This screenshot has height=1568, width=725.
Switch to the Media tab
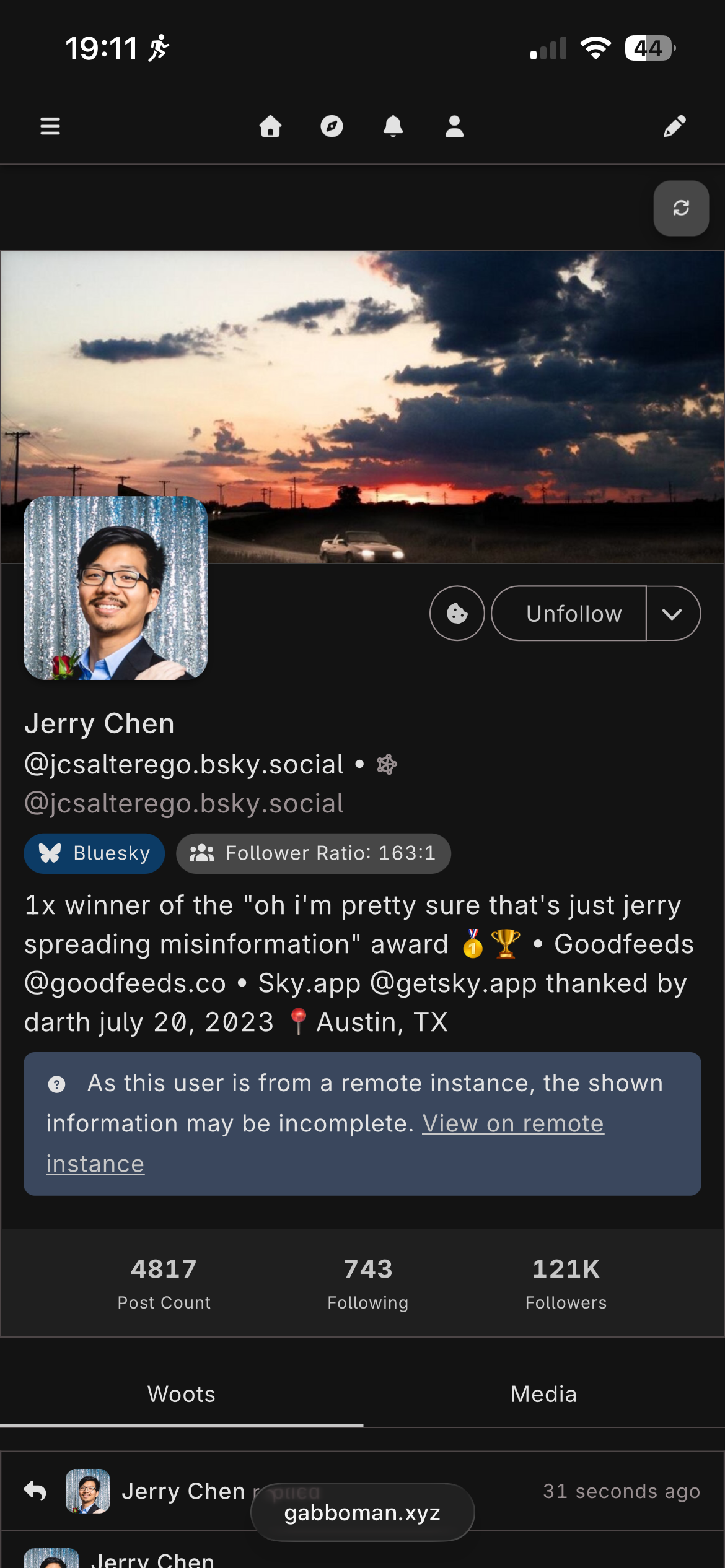click(543, 1394)
